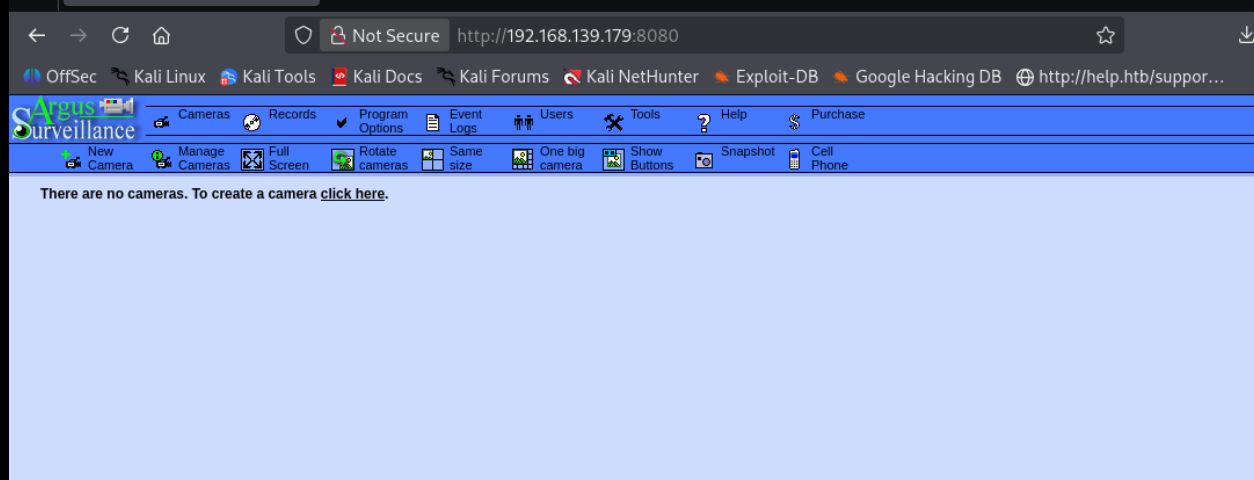Open Manage Cameras in the toolbar
Screen dimensions: 1254x480
click(161, 159)
